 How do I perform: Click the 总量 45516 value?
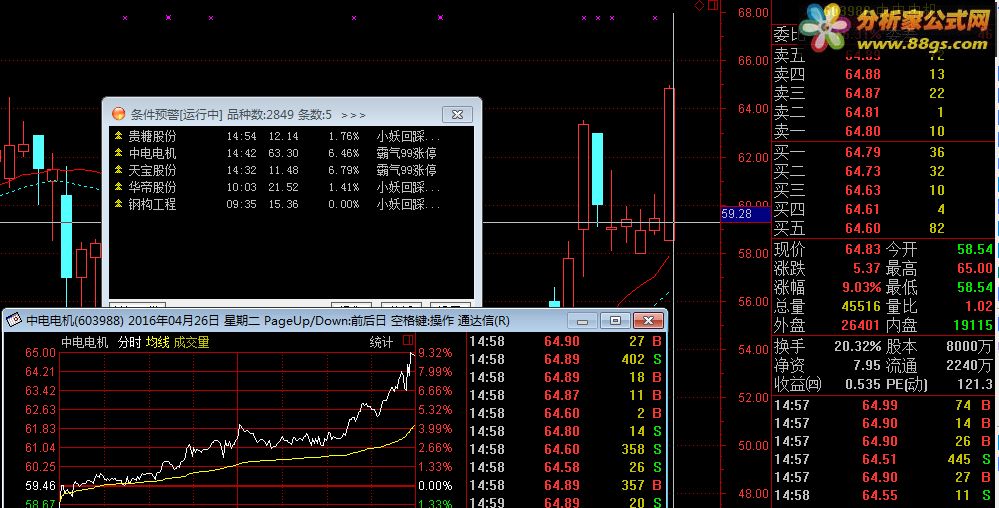tap(861, 307)
